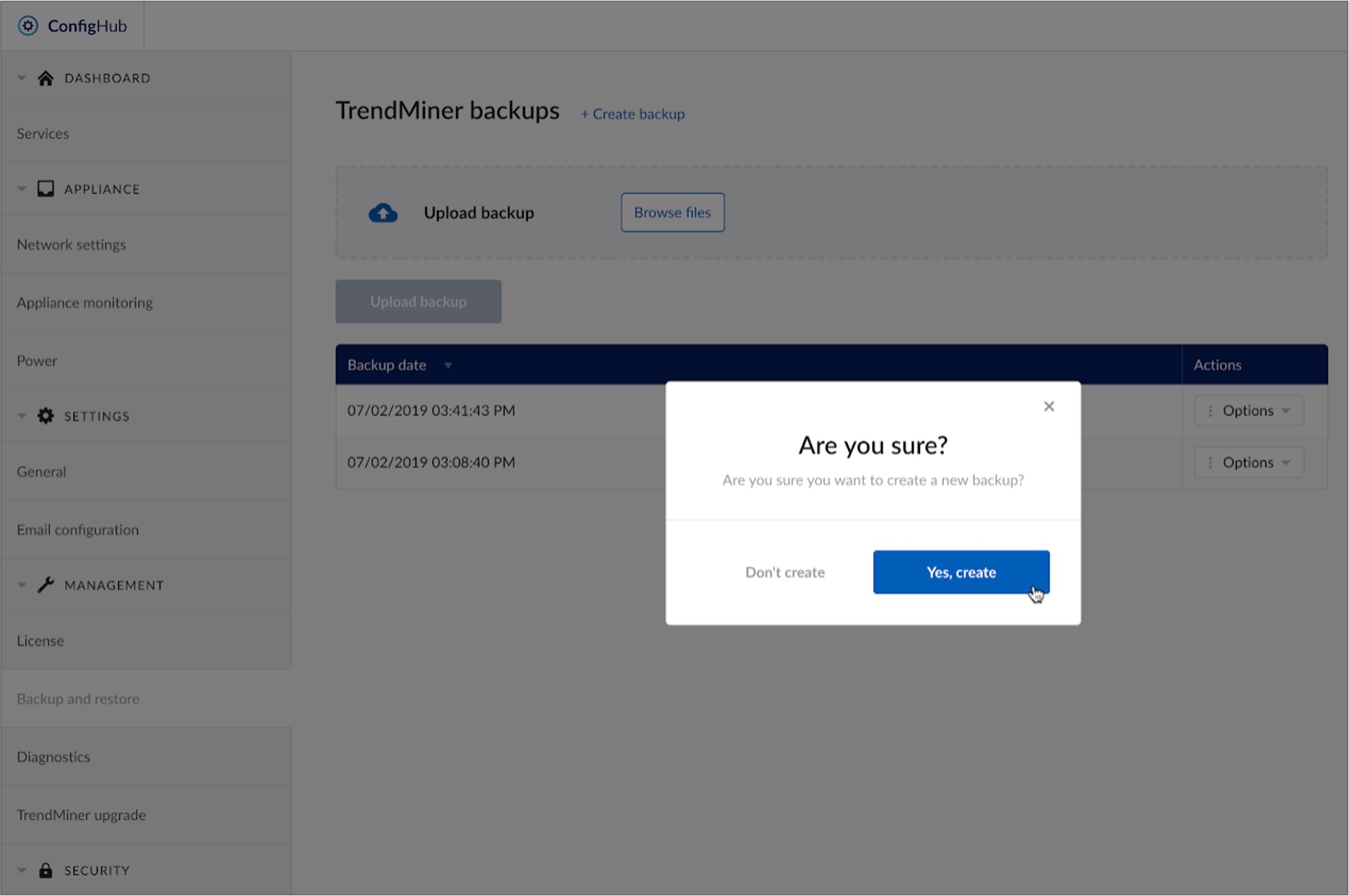Click the DASHBOARD section label

pos(108,78)
